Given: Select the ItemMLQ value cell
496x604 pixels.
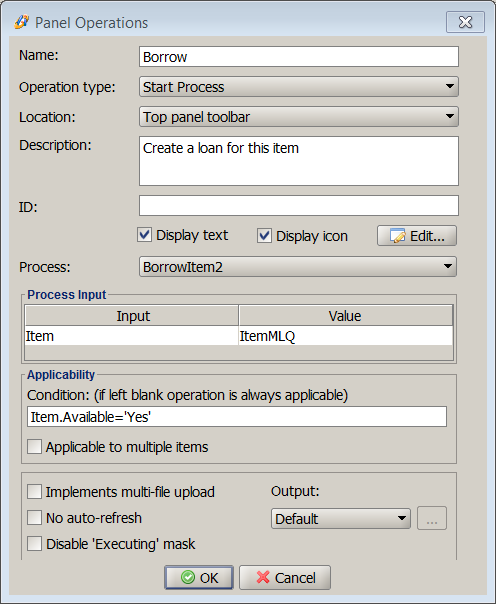Looking at the screenshot, I should (345, 336).
